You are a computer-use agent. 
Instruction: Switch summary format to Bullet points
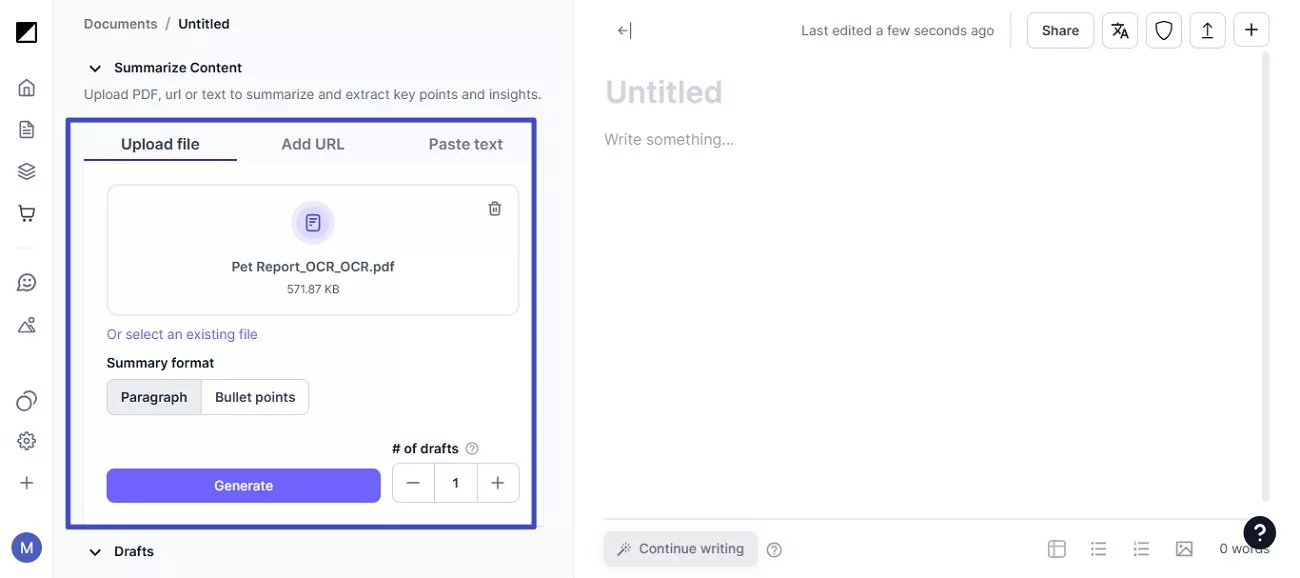point(255,396)
